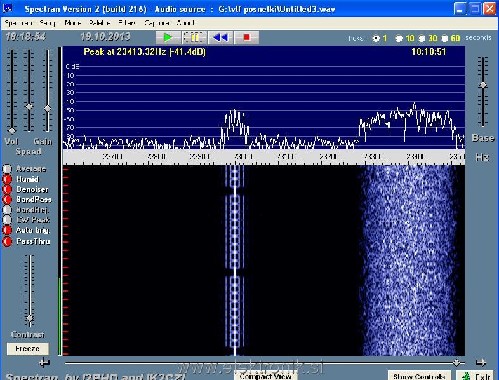Click the right arrow icon below the waterfall
The width and height of the screenshot is (499, 380).
point(480,362)
